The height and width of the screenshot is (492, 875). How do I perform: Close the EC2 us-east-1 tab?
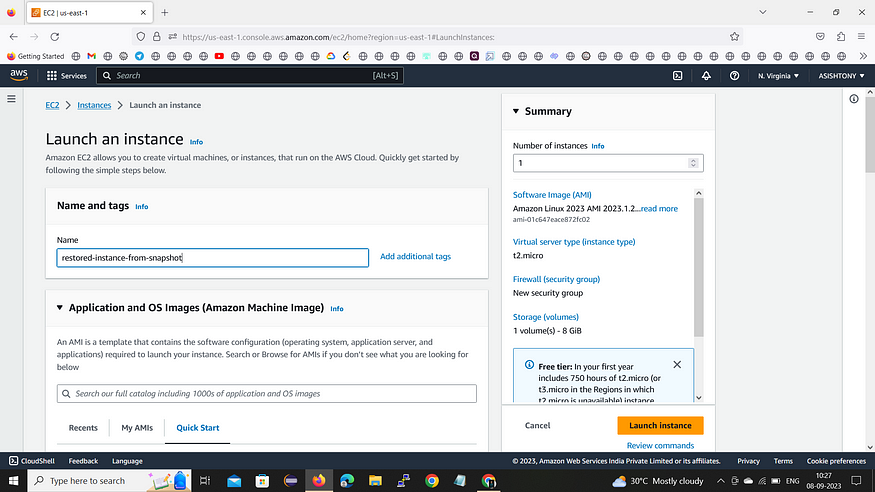(143, 12)
